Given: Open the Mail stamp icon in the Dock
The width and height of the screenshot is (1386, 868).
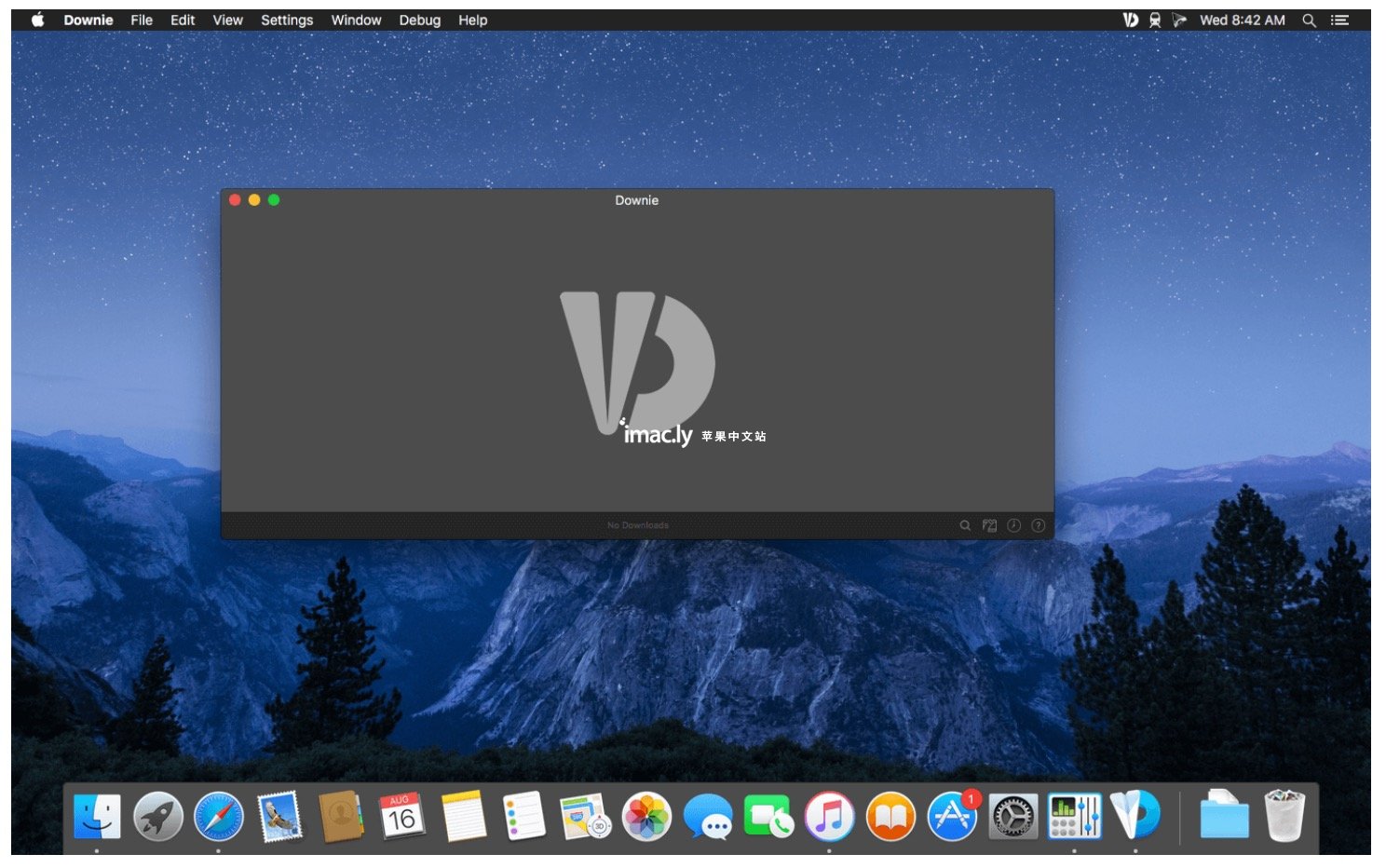Looking at the screenshot, I should point(279,817).
